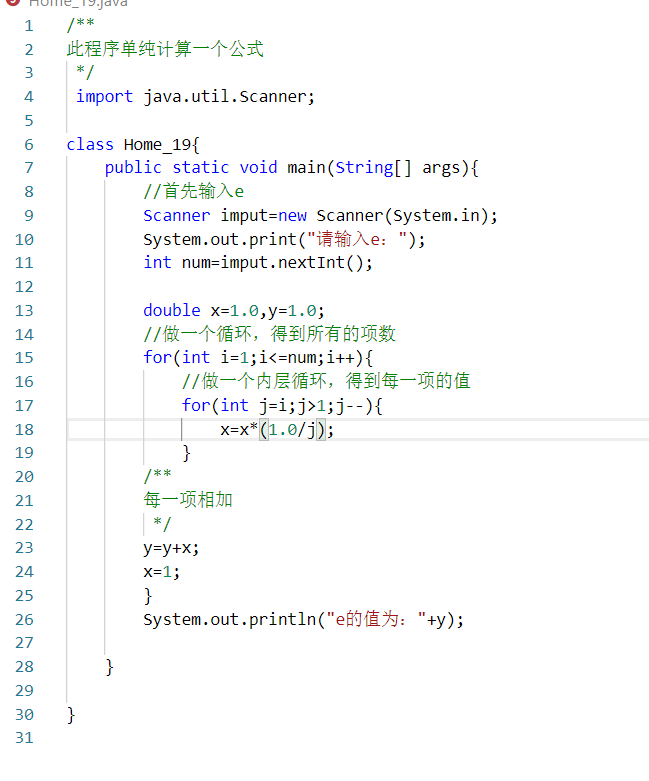Viewport: 649px width, 781px height.
Task: Click the "class" keyword on line 6
Action: coord(90,144)
